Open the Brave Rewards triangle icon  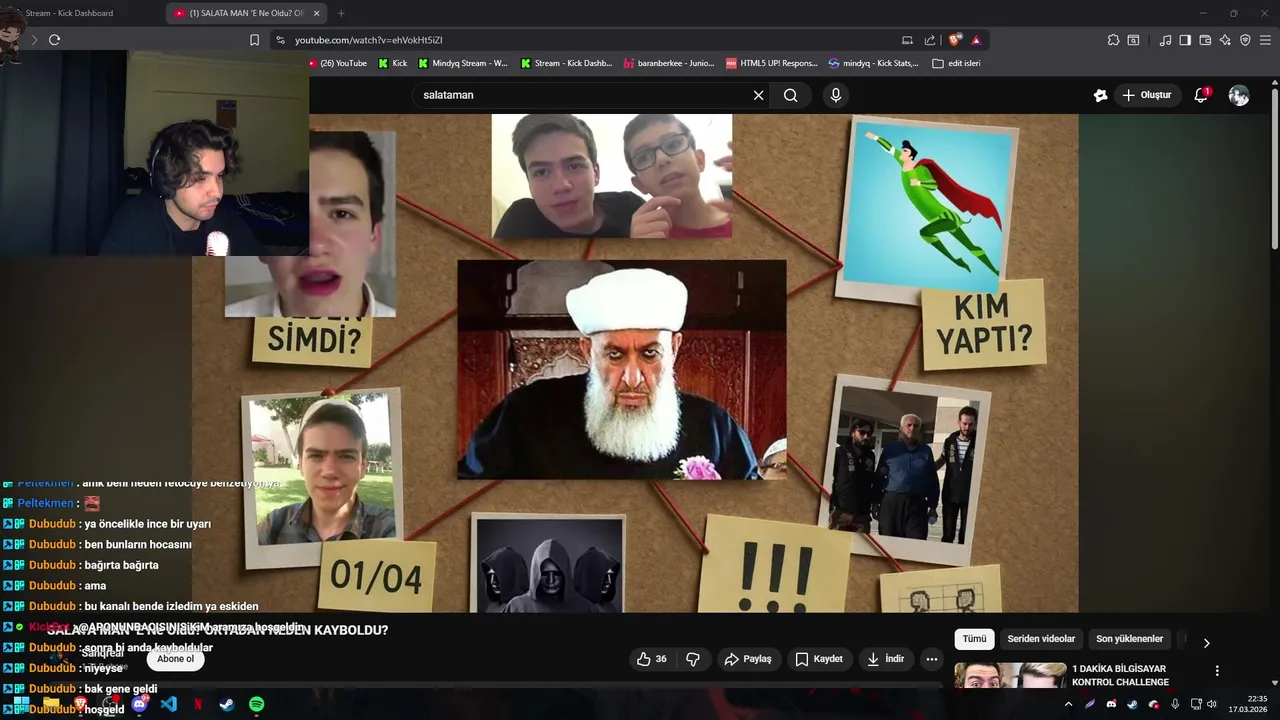coord(976,40)
